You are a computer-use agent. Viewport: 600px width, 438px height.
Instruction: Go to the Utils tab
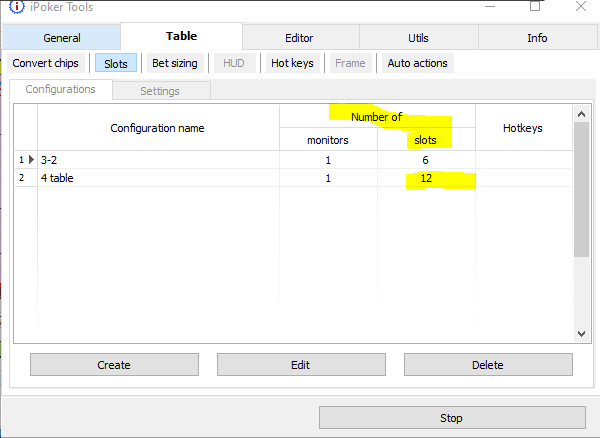click(x=418, y=38)
